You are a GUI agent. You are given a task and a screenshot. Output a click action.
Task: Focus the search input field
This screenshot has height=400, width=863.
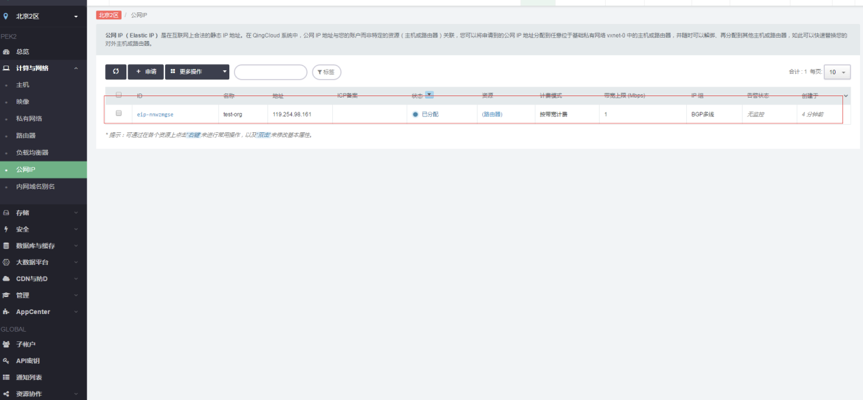point(270,72)
